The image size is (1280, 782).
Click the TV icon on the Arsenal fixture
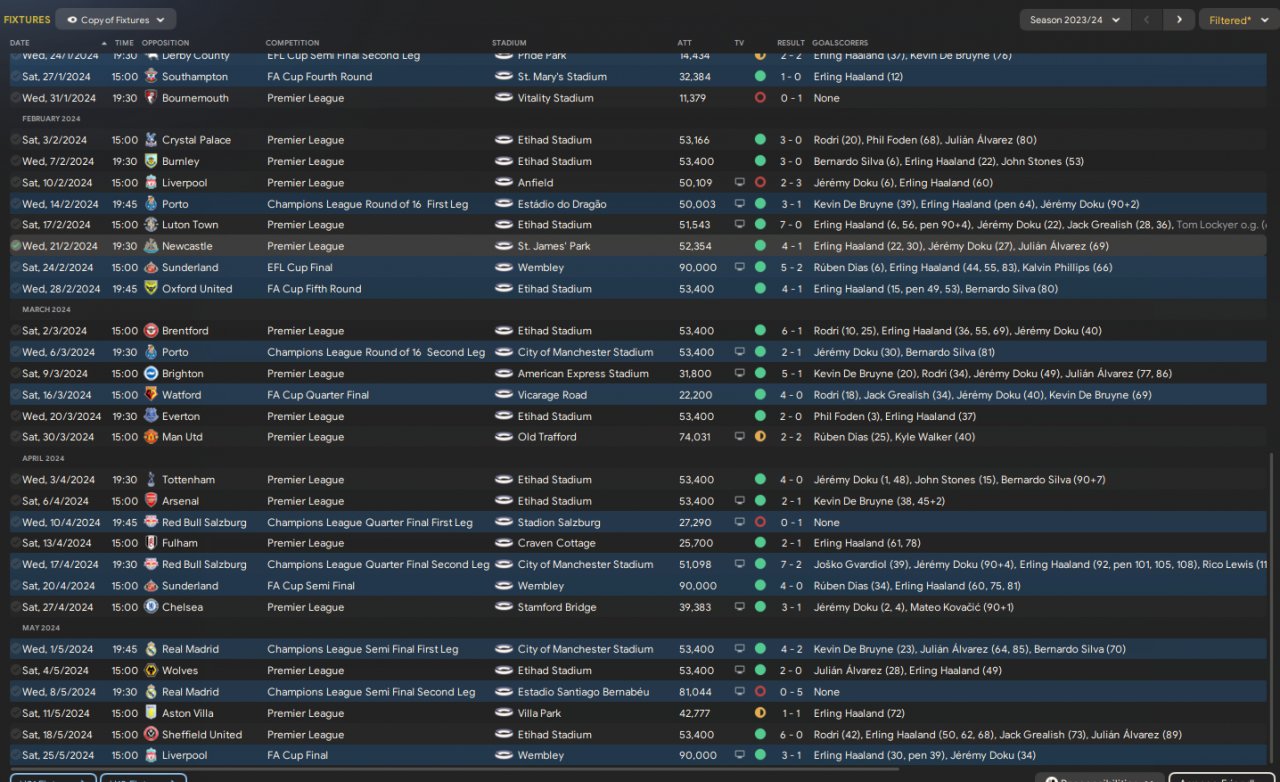739,501
